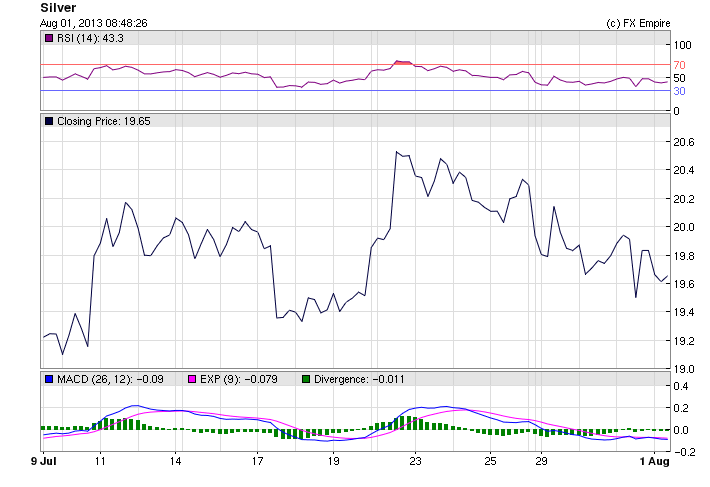Click the magenta EXP legend swatch

click(x=193, y=379)
